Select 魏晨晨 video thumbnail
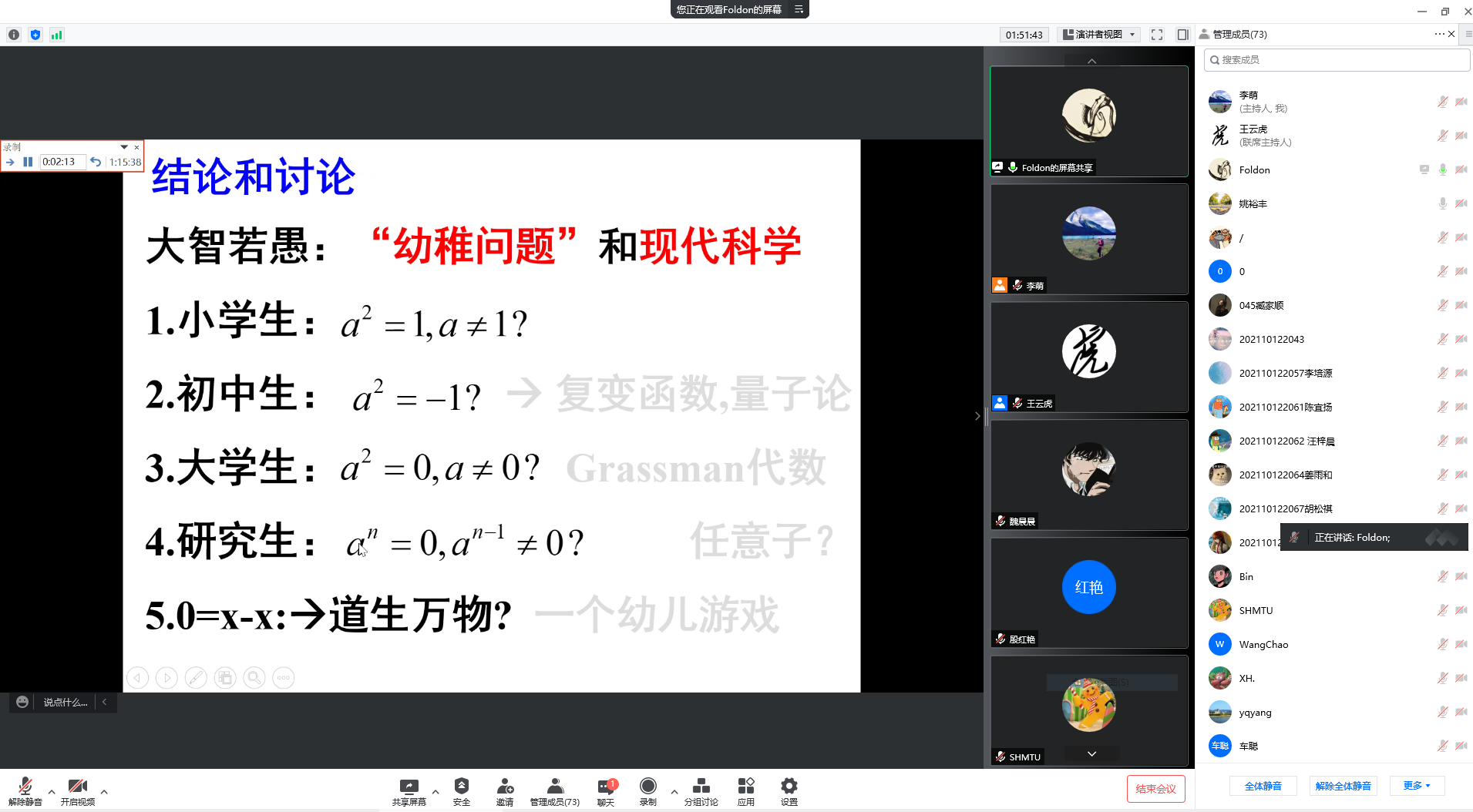The image size is (1473, 812). click(x=1089, y=475)
